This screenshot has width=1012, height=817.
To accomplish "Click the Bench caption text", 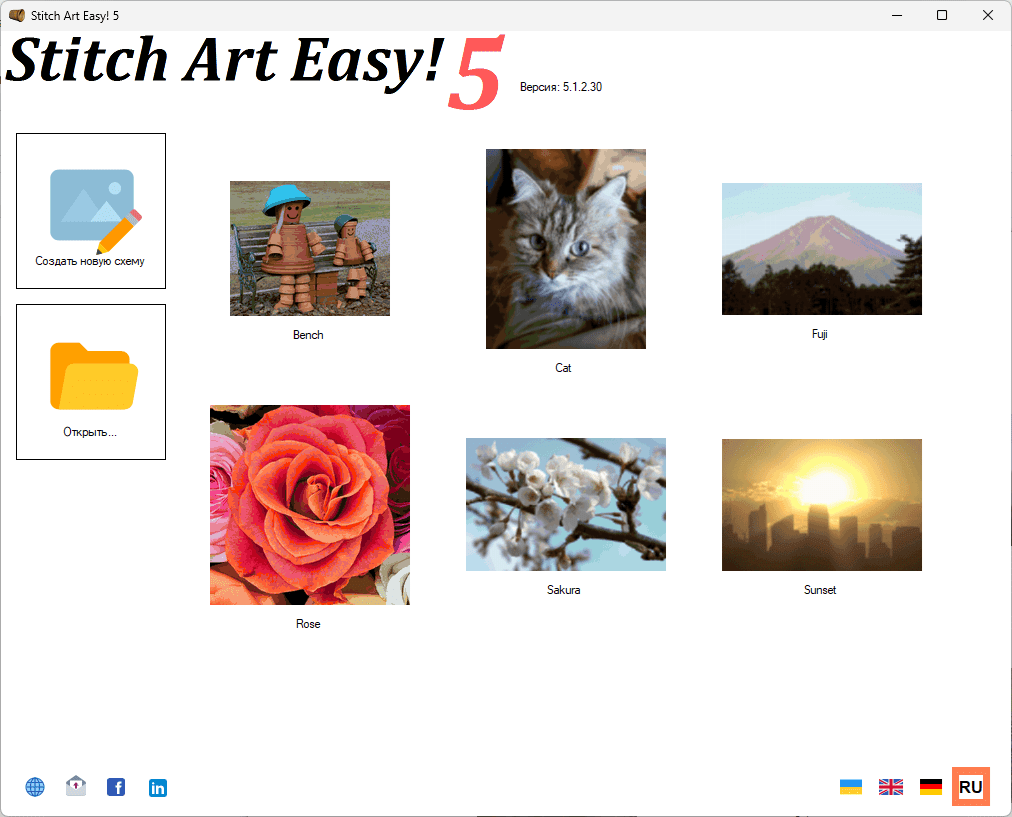I will [308, 335].
